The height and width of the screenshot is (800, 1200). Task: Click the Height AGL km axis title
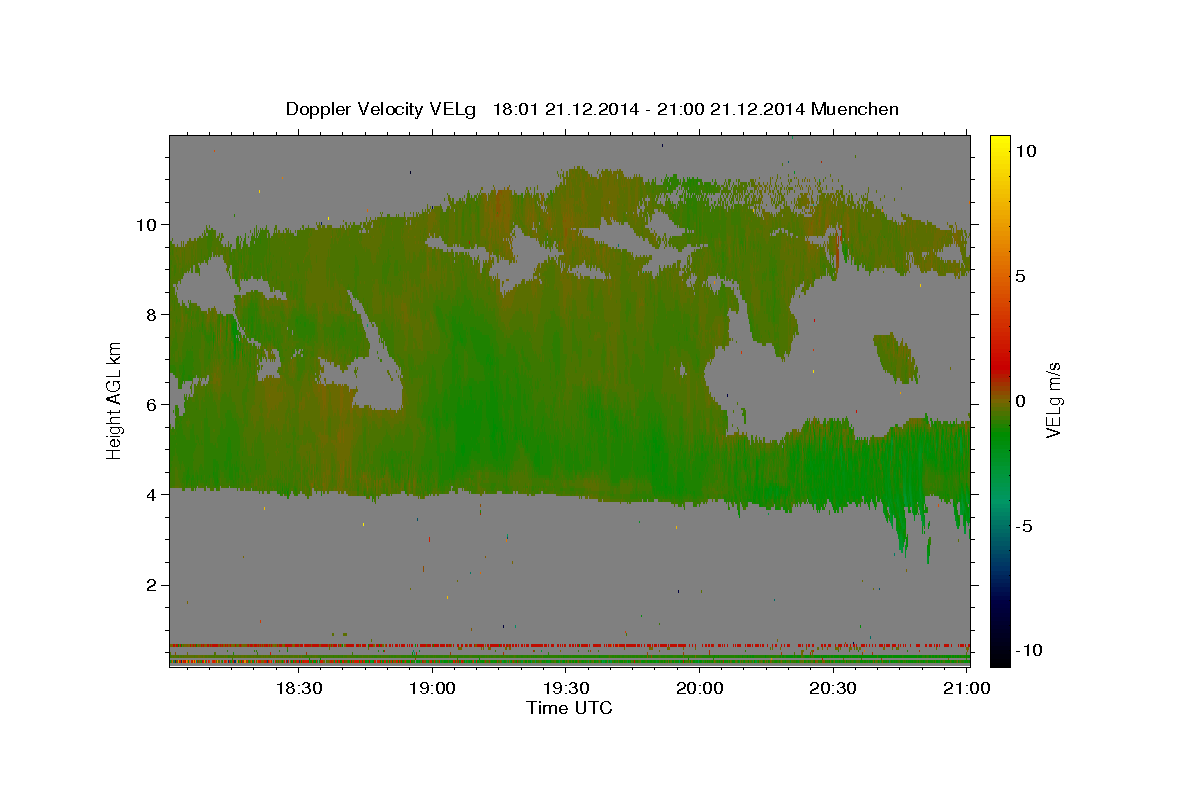115,398
